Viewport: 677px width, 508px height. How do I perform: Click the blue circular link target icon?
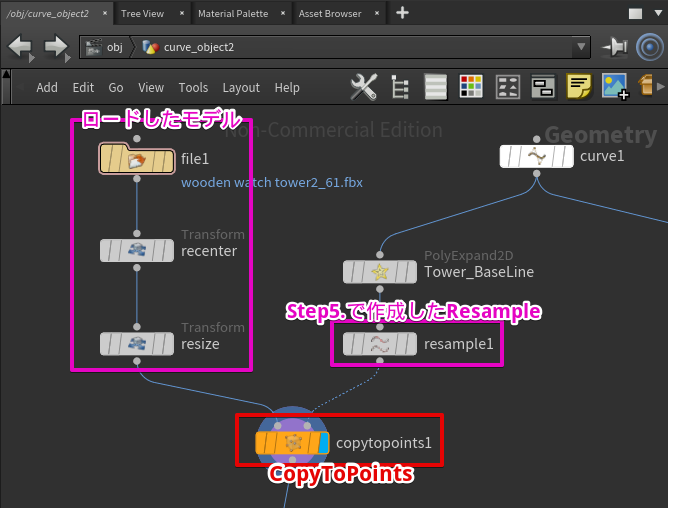point(650,47)
